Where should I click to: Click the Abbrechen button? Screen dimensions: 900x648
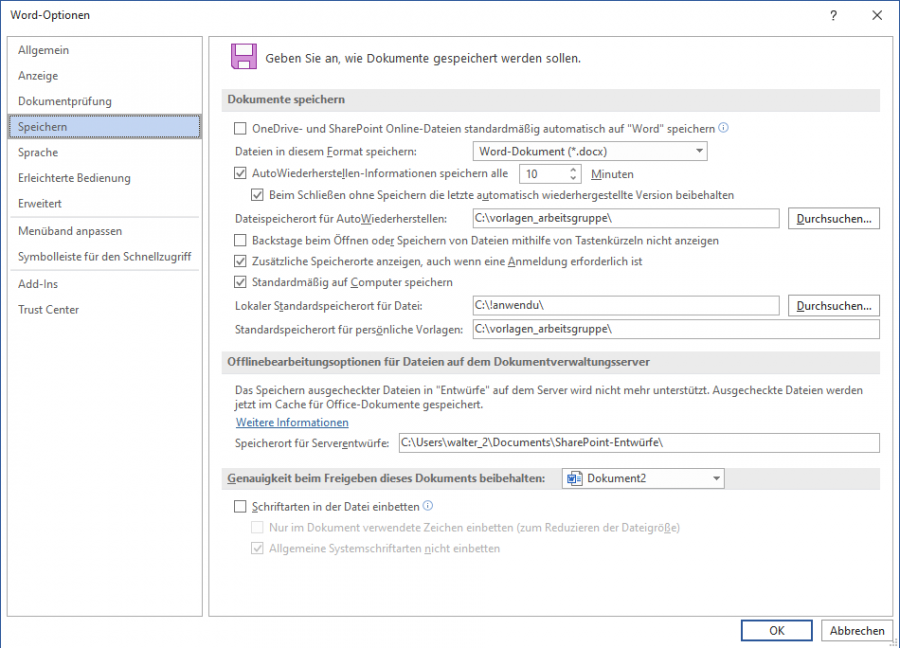click(856, 630)
